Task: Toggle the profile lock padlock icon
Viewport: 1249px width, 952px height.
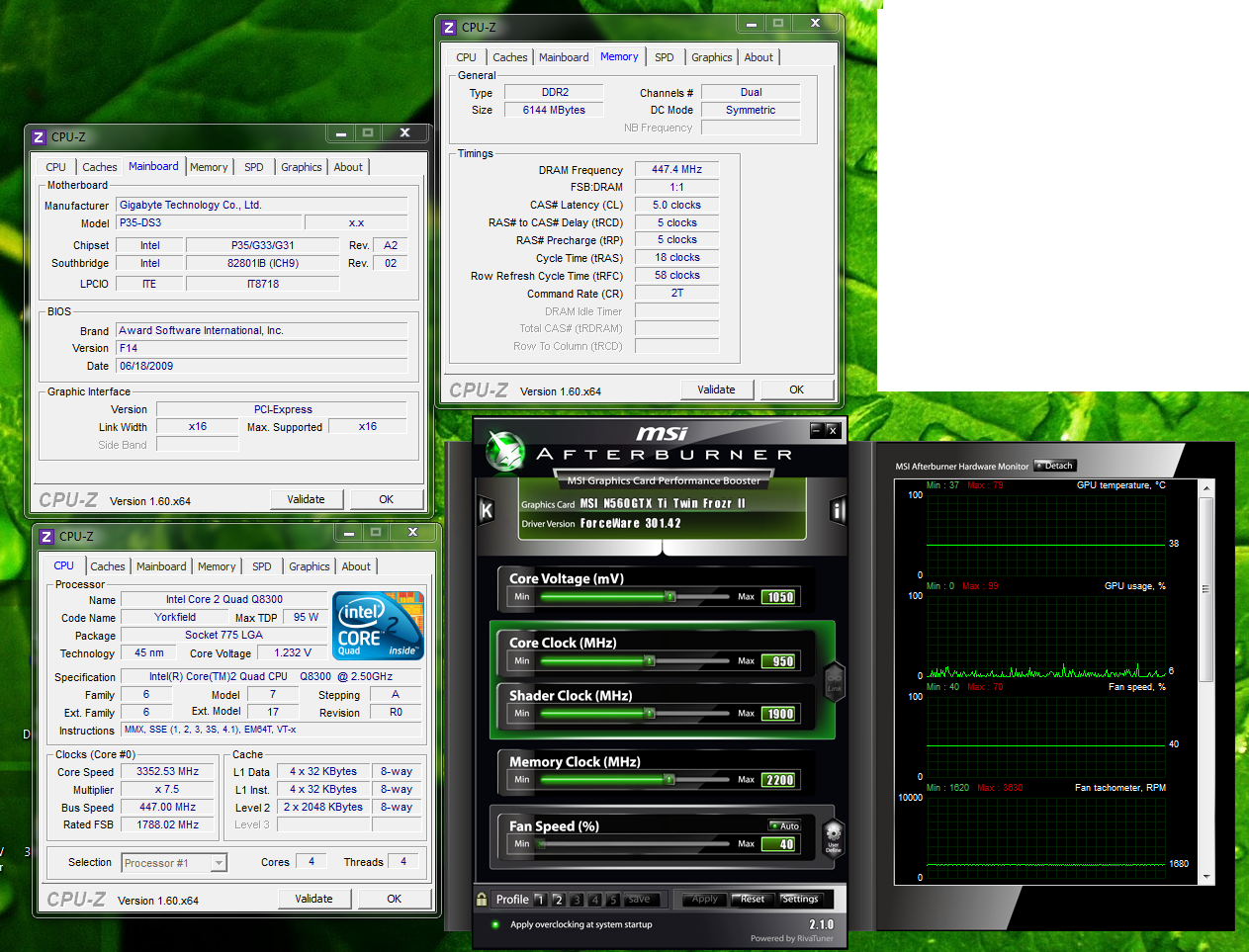Action: pos(482,900)
